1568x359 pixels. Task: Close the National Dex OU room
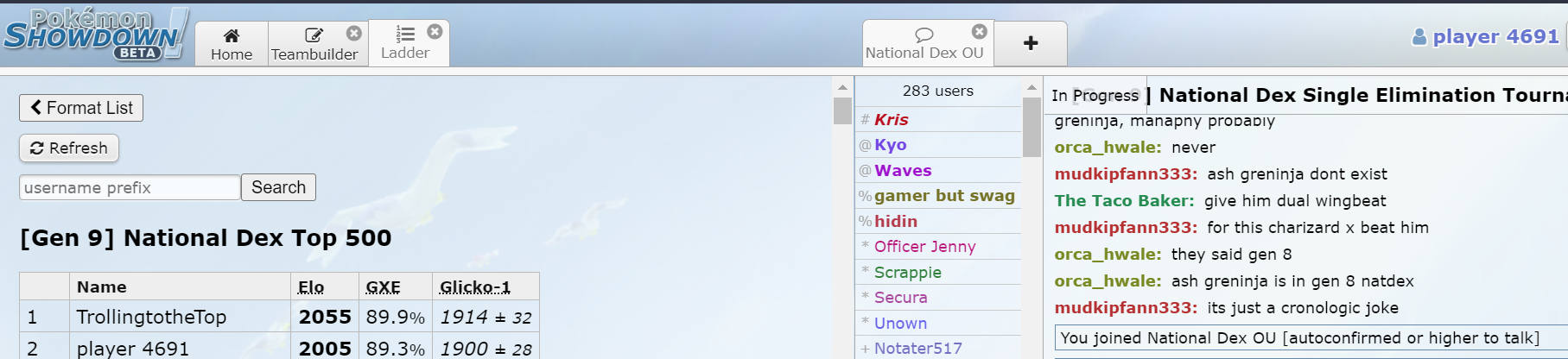pos(979,31)
